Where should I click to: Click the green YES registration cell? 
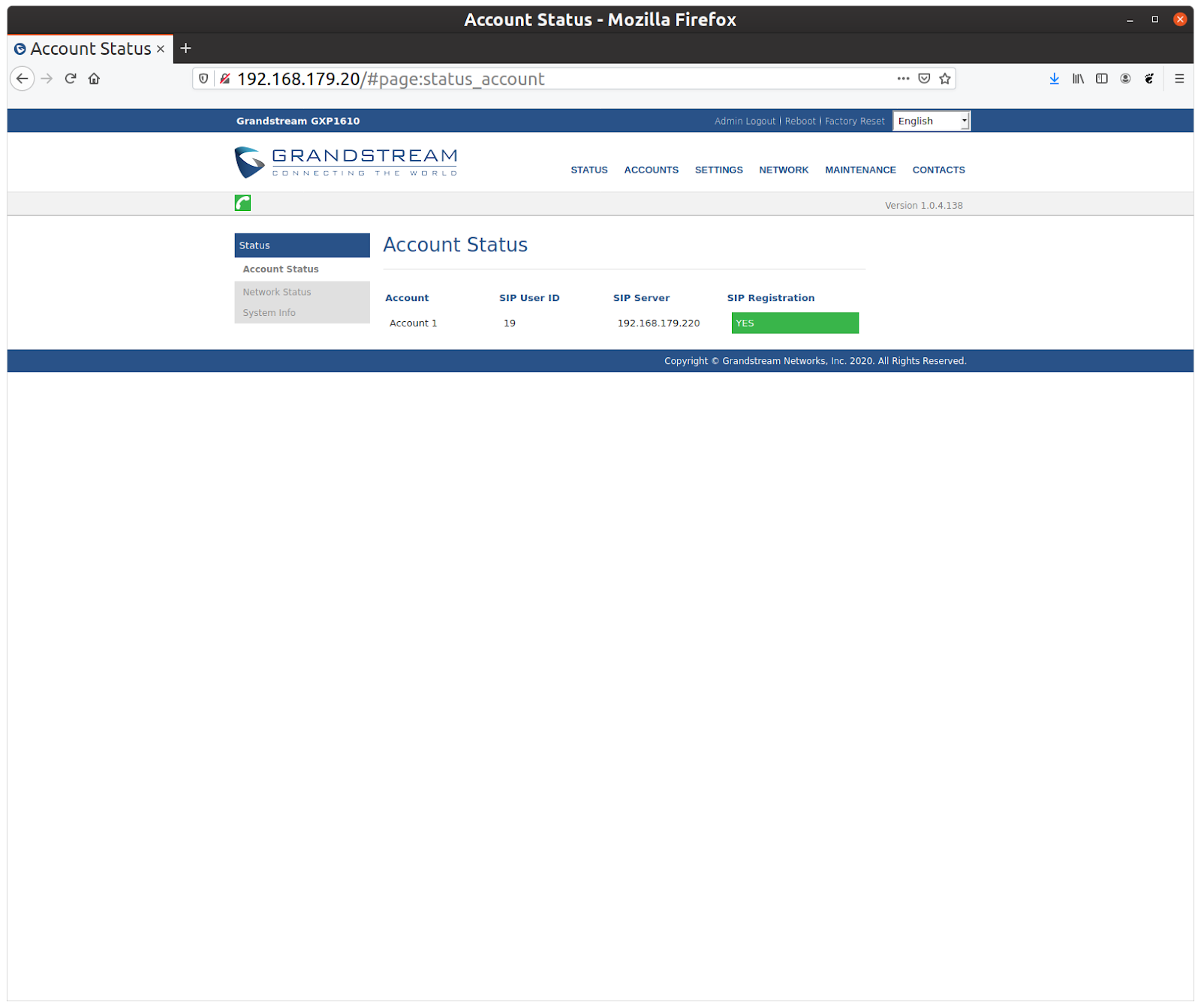point(795,323)
